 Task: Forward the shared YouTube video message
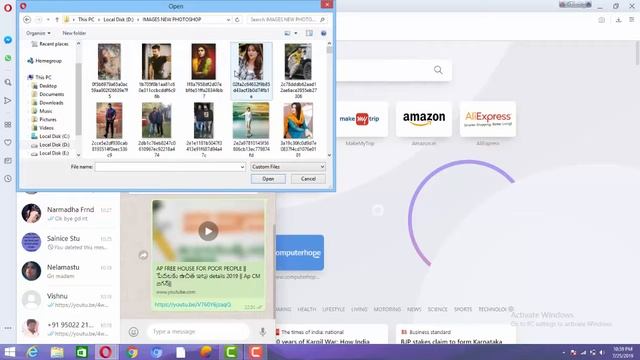143,255
